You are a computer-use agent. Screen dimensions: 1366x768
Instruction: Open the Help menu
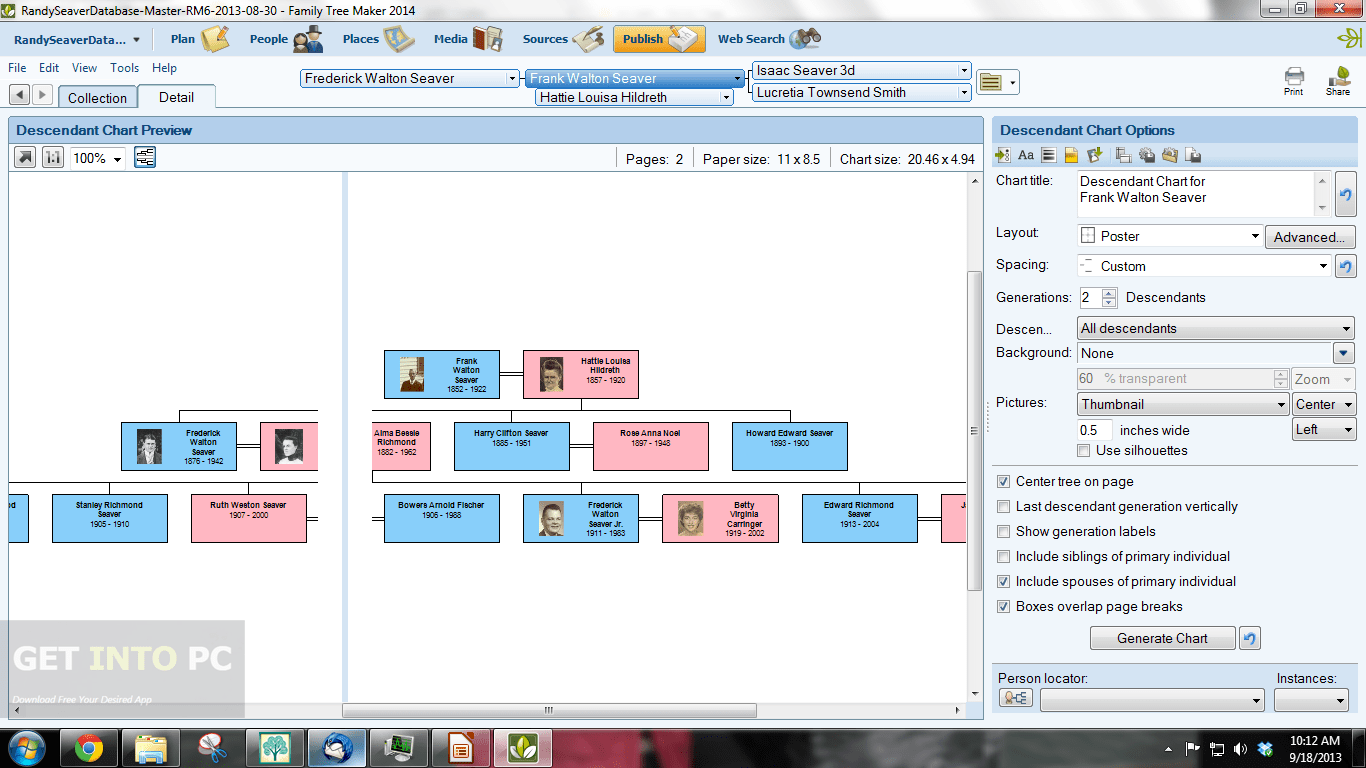[164, 68]
